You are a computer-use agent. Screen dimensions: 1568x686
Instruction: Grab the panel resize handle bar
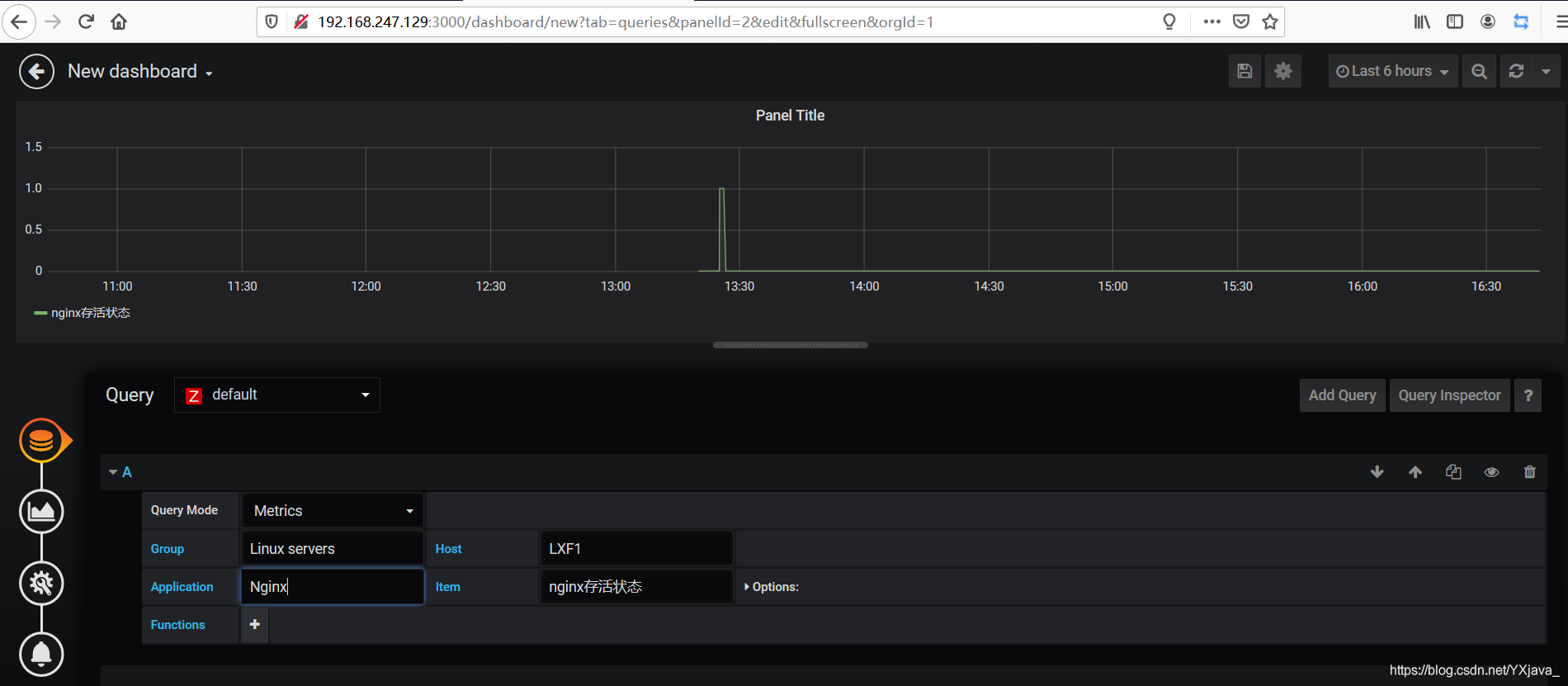click(790, 345)
